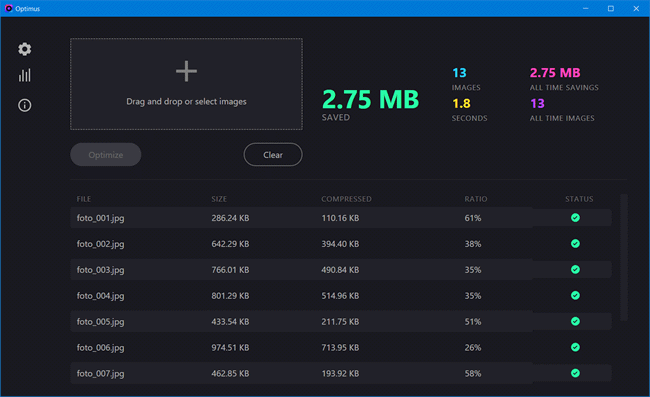Select file name foto_002.jpg

point(100,244)
